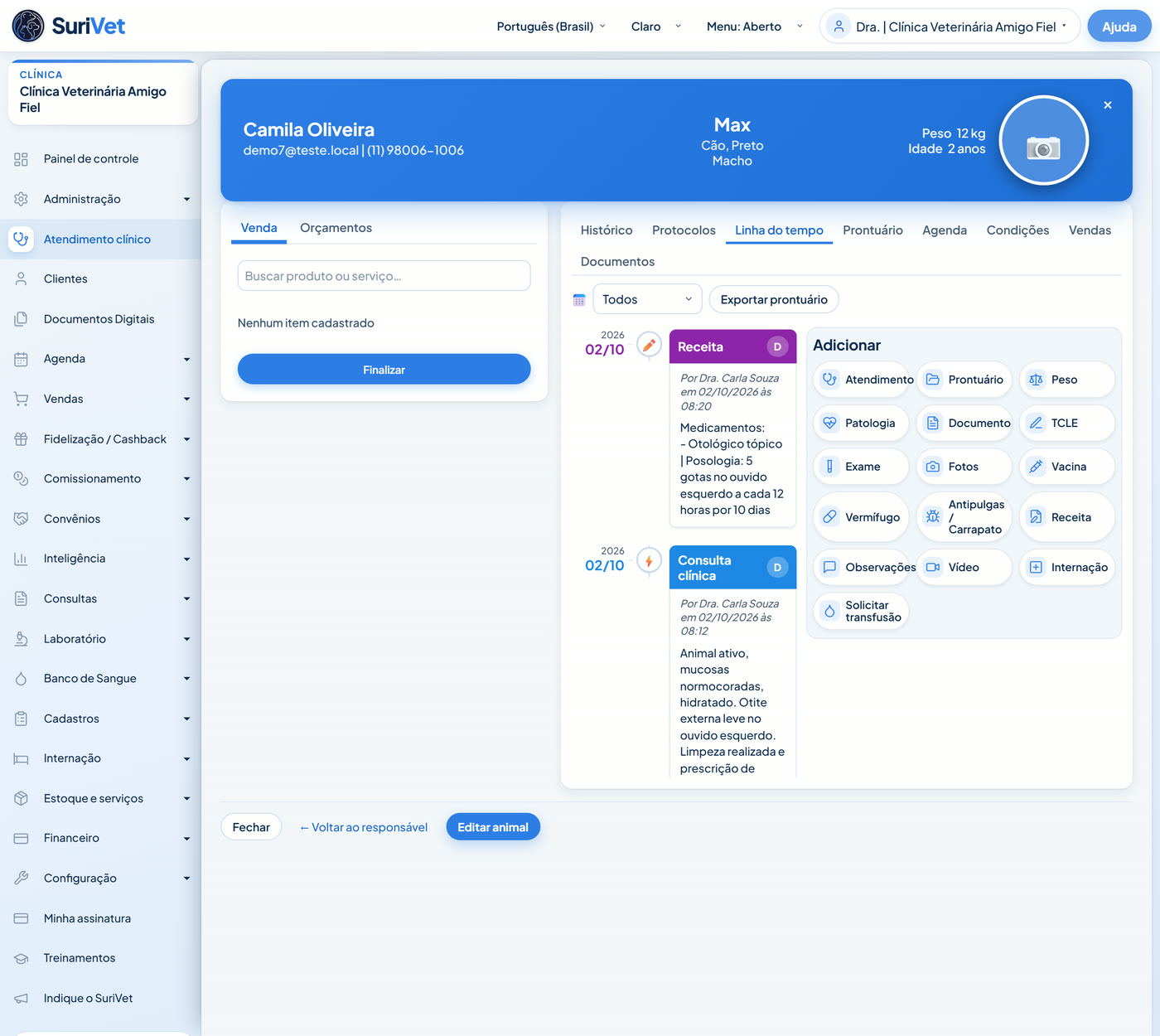Open the clinic user account dropdown
Screen dimensions: 1160x1036
click(950, 27)
